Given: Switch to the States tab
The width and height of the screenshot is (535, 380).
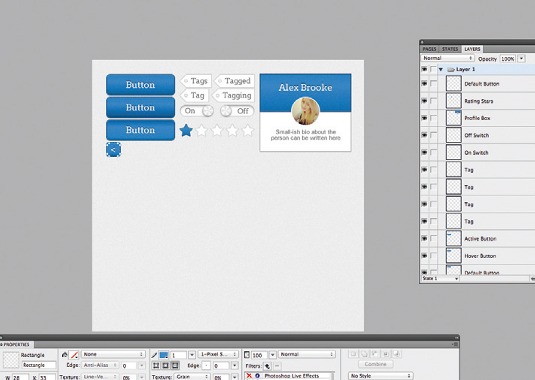Looking at the screenshot, I should [x=450, y=49].
